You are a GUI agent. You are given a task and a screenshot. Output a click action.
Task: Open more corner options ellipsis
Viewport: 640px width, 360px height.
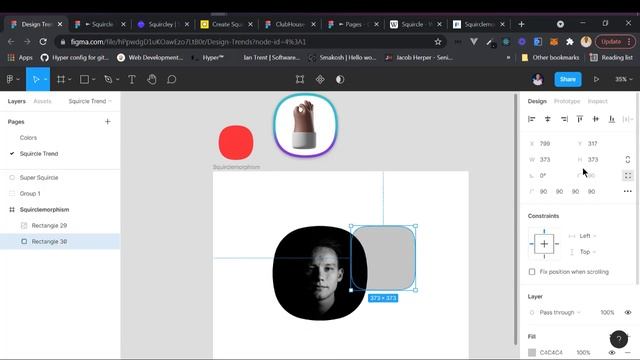click(x=628, y=191)
